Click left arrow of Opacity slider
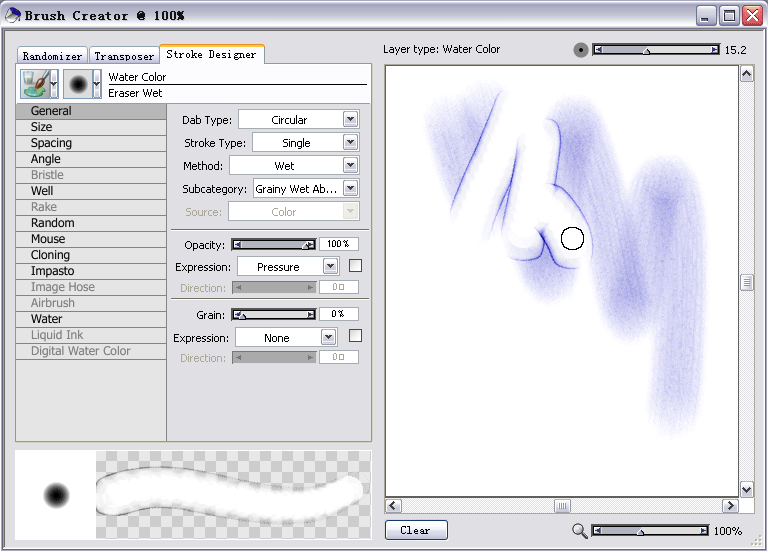The image size is (768, 552). (x=238, y=244)
